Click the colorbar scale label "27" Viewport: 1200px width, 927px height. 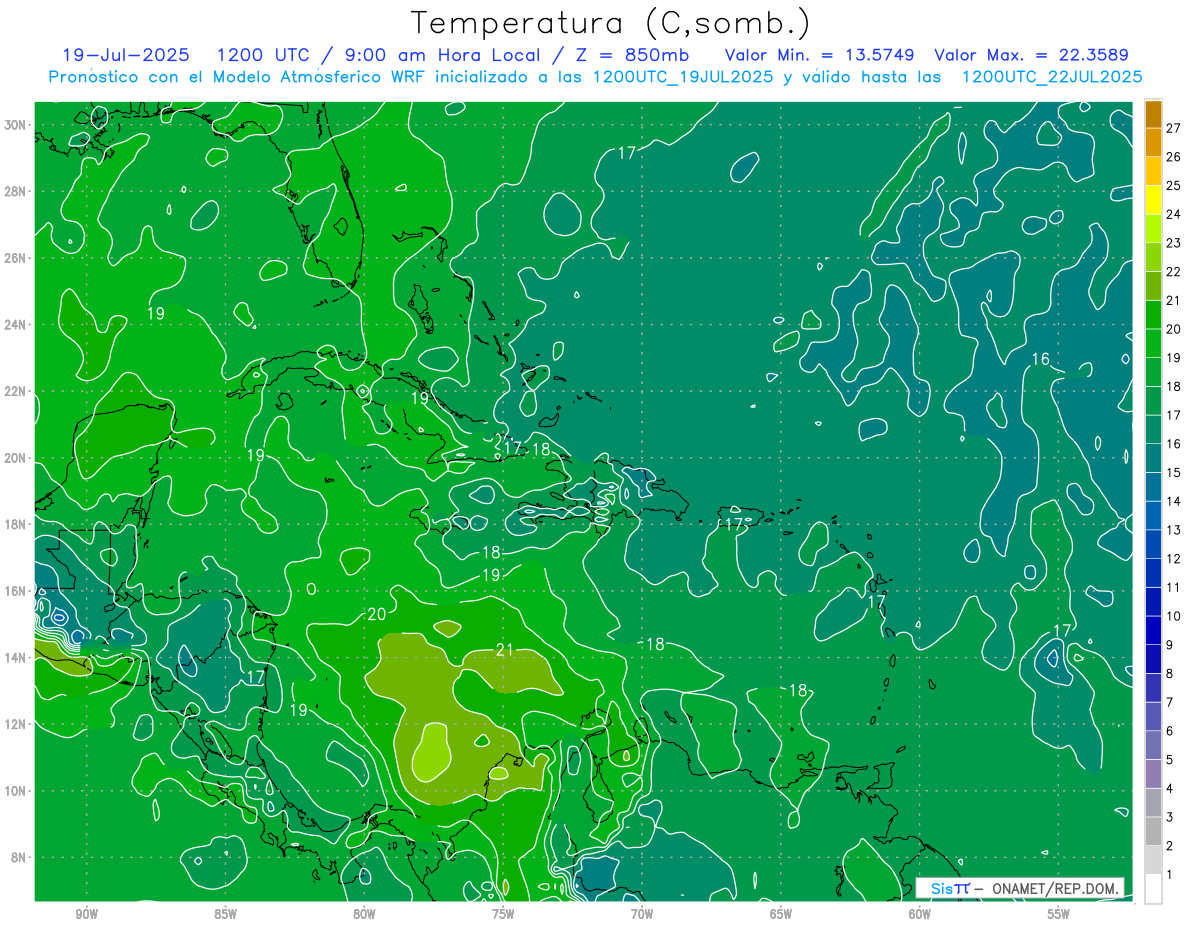(x=1174, y=127)
